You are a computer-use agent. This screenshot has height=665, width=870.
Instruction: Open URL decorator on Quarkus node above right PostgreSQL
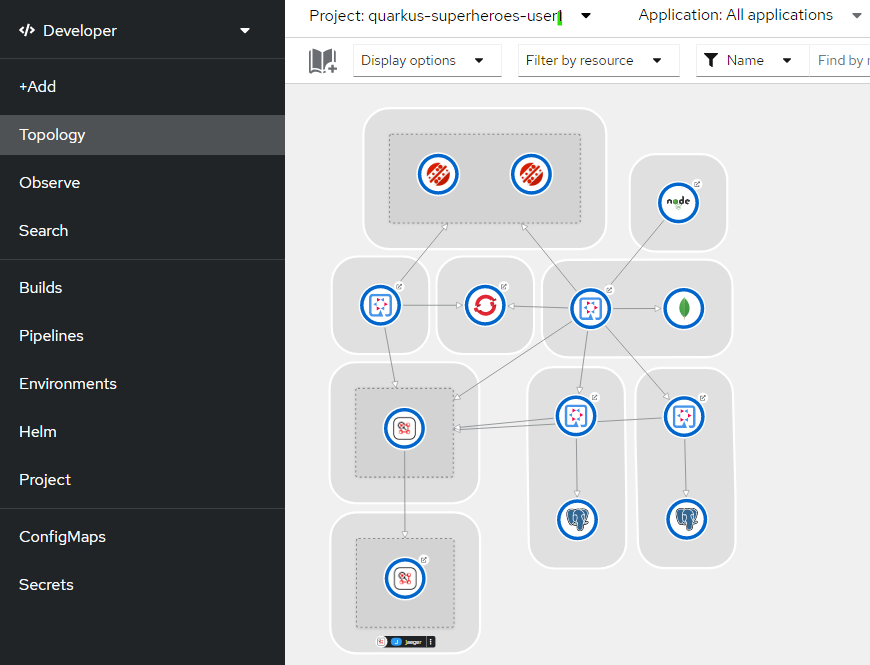pos(702,398)
